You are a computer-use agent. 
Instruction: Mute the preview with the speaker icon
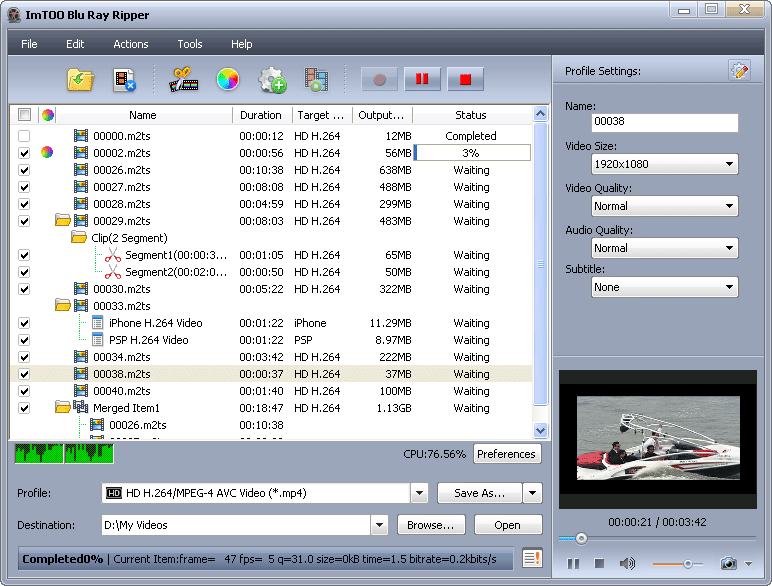pyautogui.click(x=627, y=564)
